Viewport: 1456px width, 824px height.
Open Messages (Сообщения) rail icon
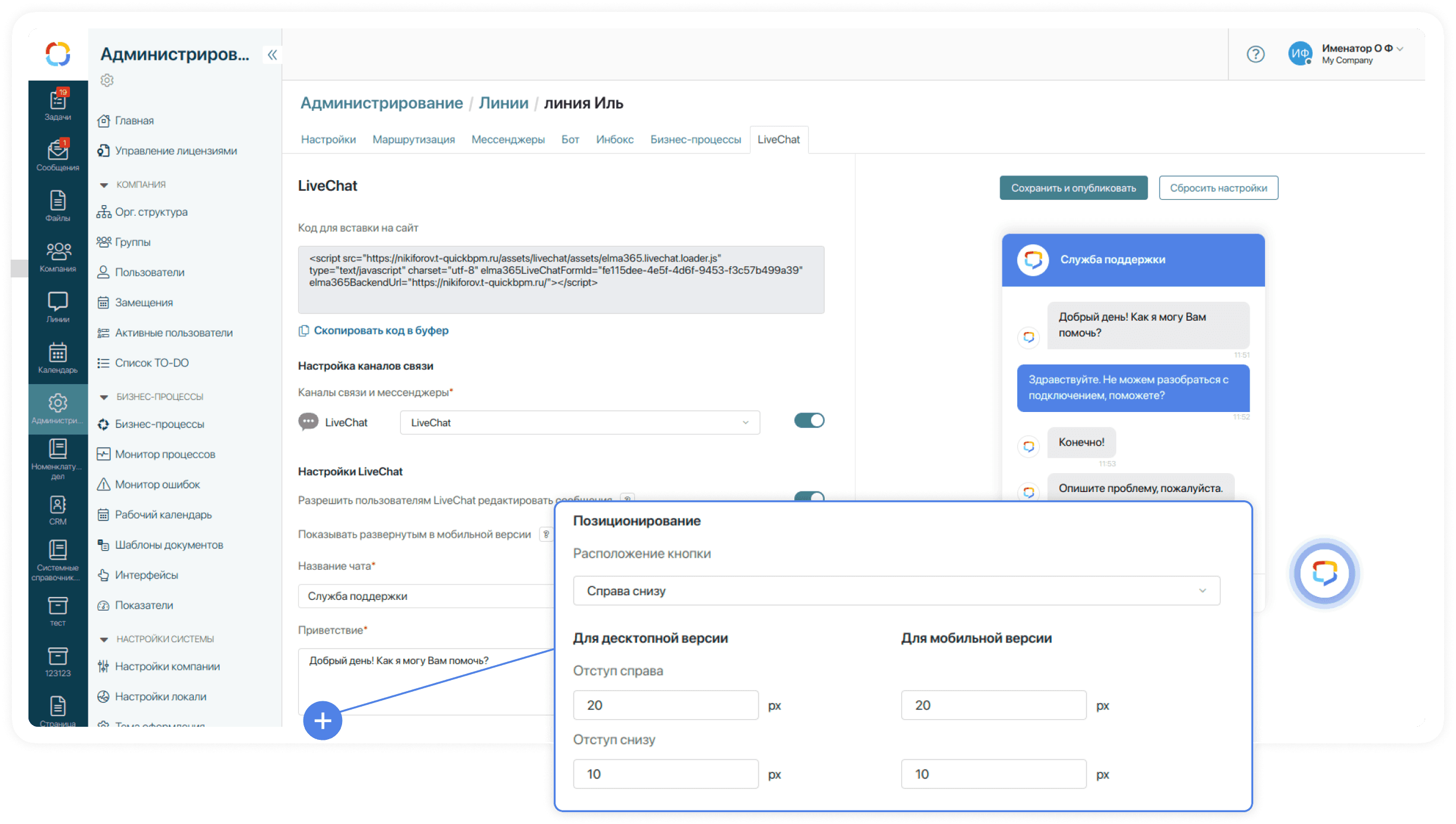pos(58,155)
